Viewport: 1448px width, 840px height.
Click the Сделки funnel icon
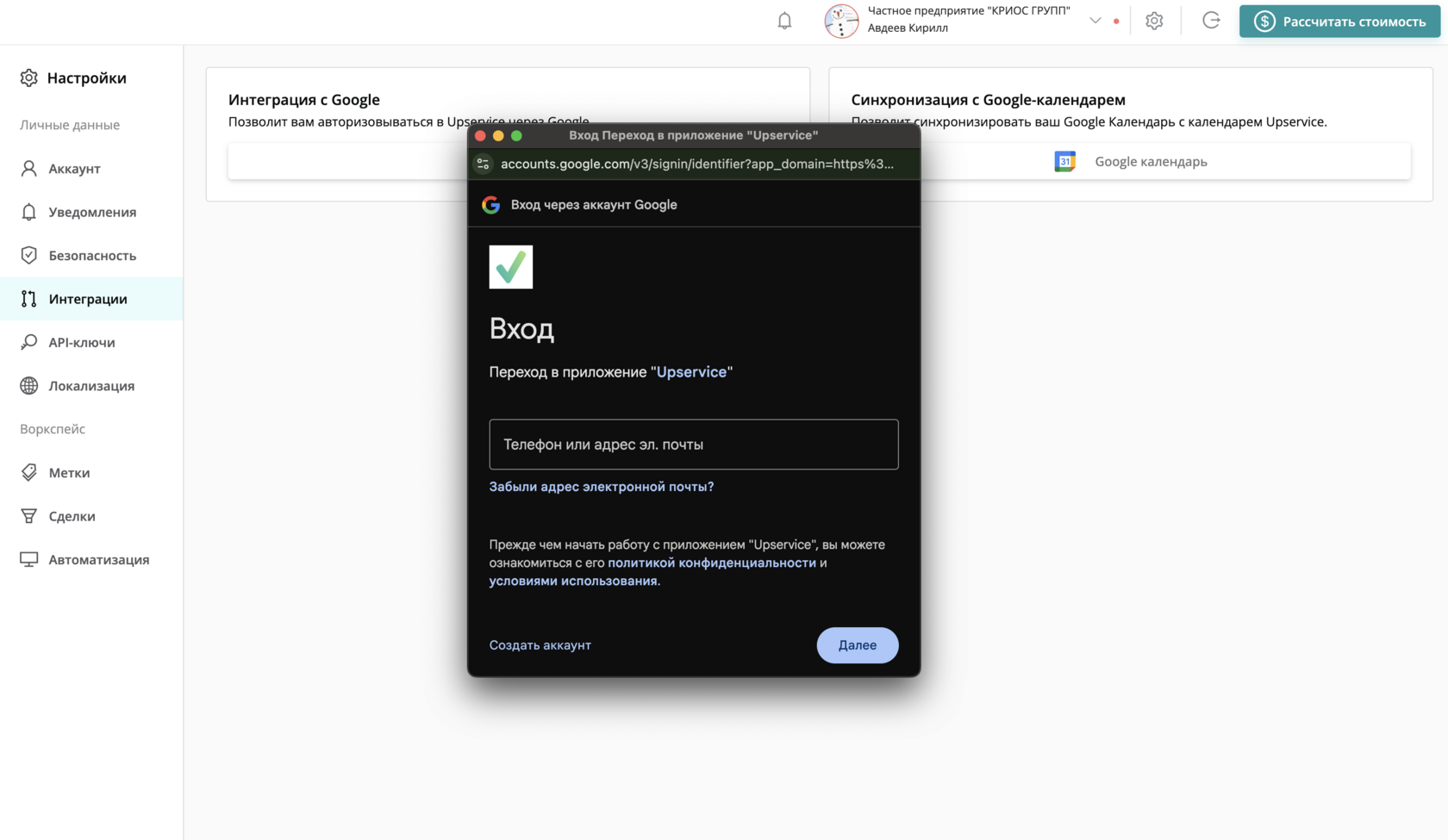click(29, 516)
